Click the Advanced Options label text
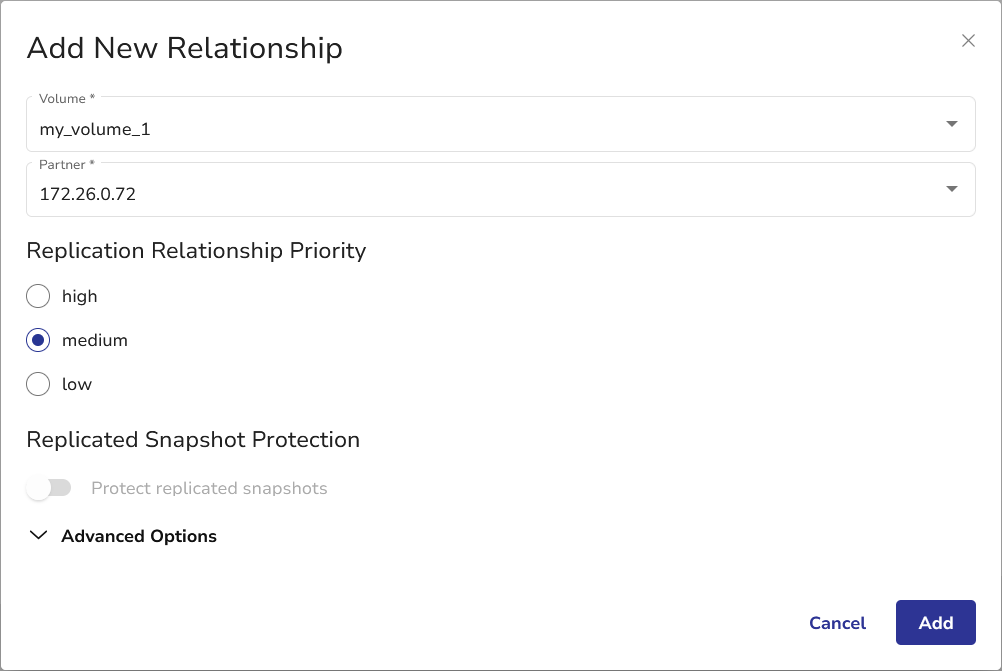1002x671 pixels. [x=139, y=536]
